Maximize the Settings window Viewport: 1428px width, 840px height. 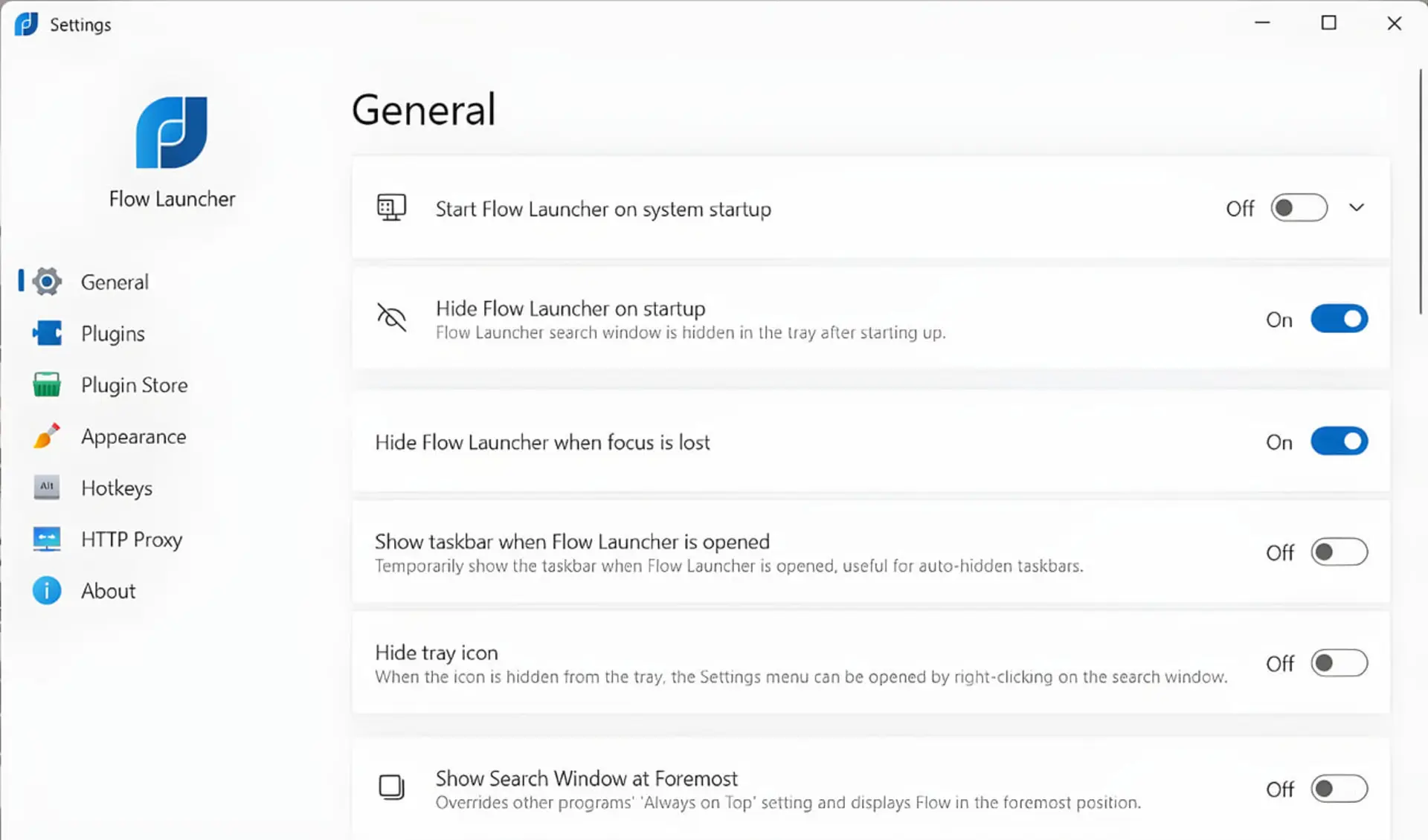pyautogui.click(x=1328, y=23)
